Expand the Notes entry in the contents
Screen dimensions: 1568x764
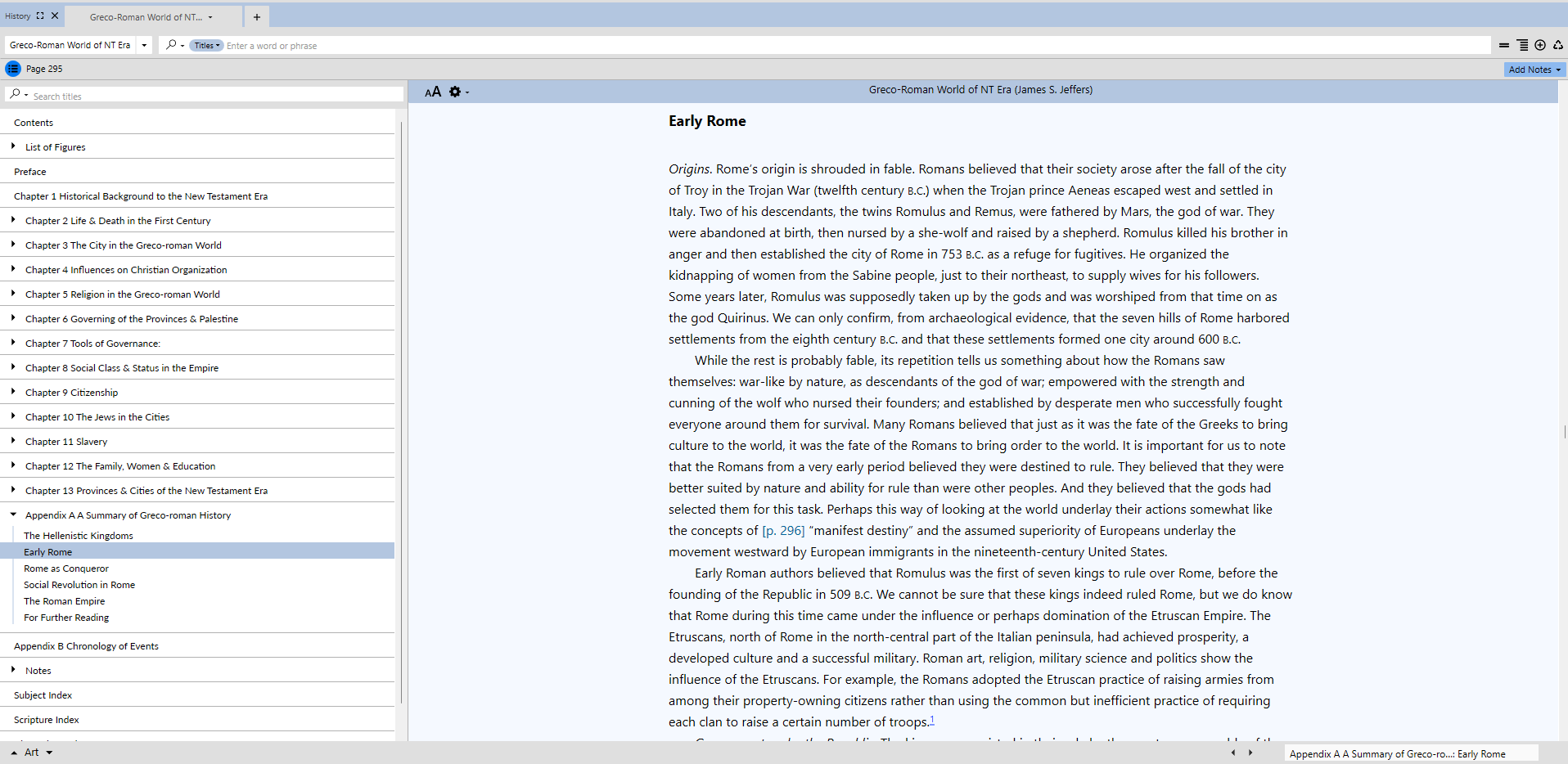click(x=13, y=670)
